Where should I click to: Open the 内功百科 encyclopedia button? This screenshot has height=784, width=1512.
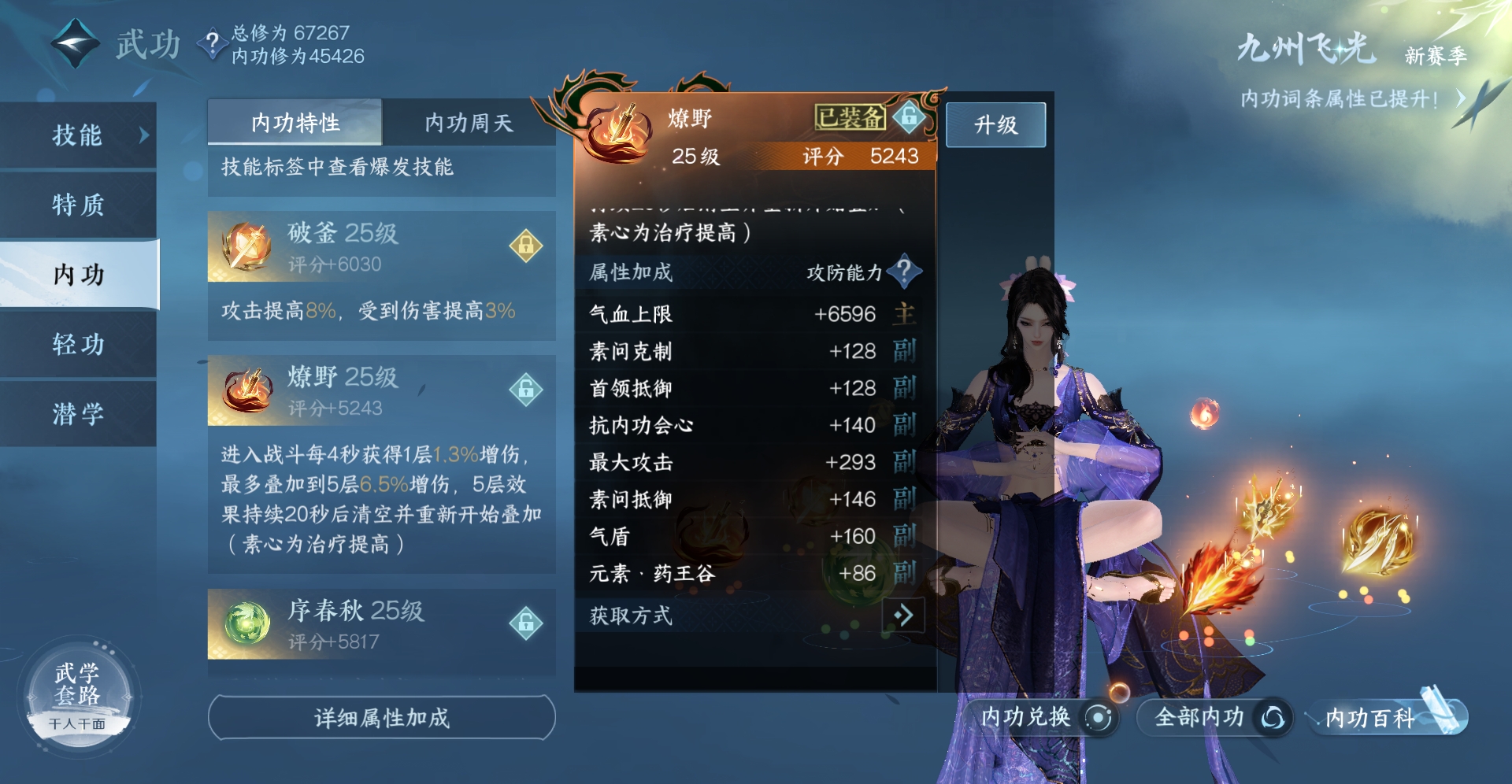[x=1386, y=717]
